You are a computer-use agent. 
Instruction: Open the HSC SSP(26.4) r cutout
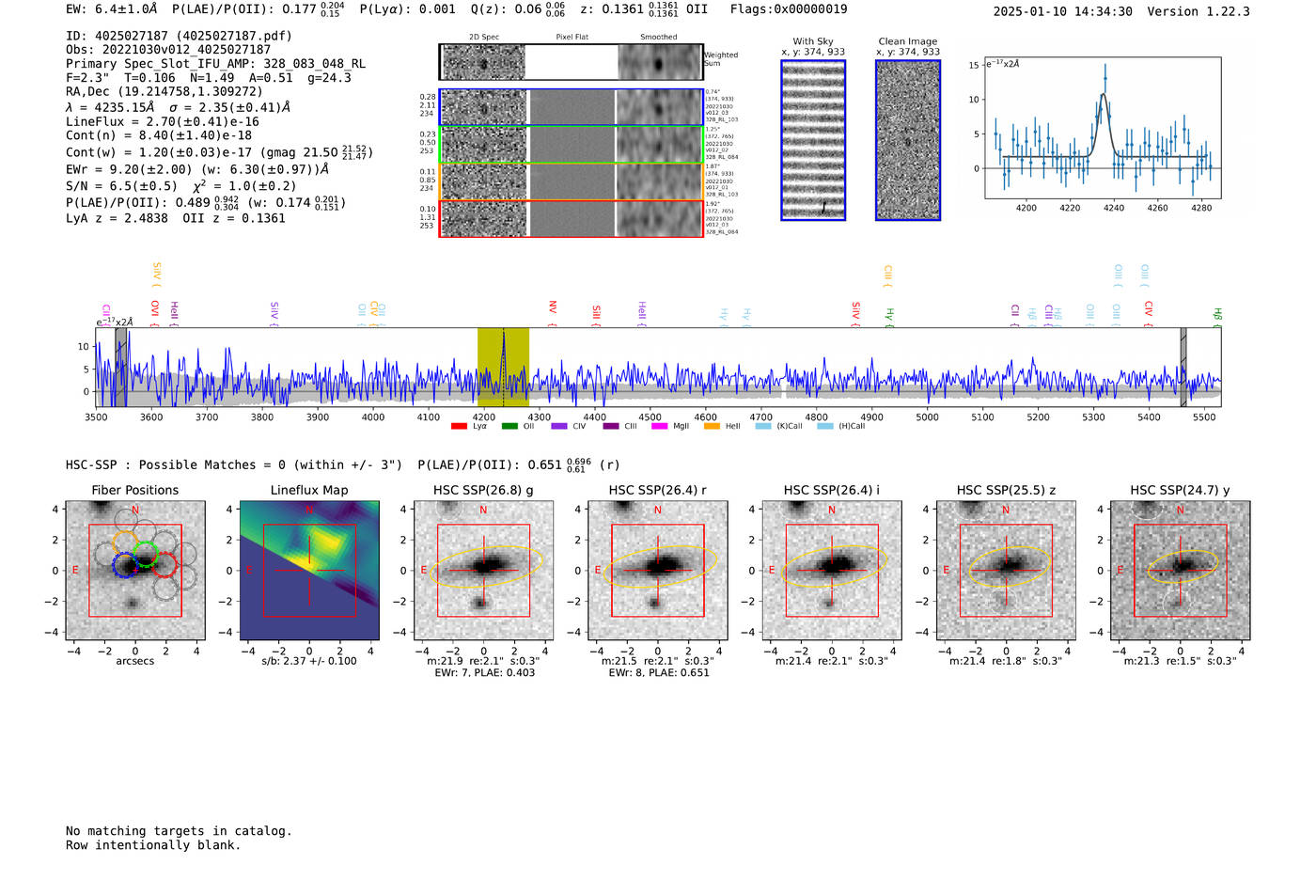(x=658, y=570)
